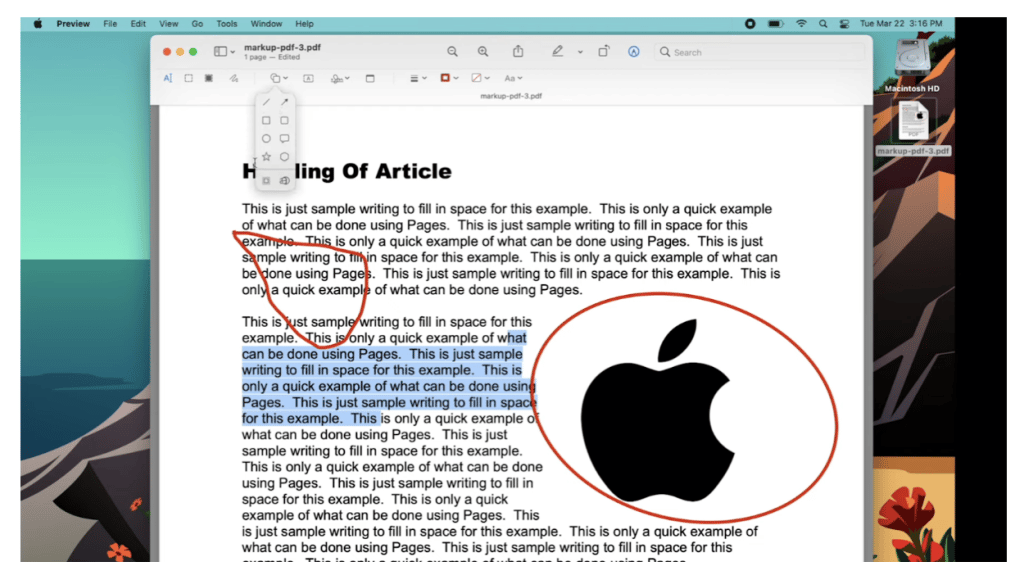Open the Tools menu in the menu bar
This screenshot has height=580, width=1024.
click(226, 23)
